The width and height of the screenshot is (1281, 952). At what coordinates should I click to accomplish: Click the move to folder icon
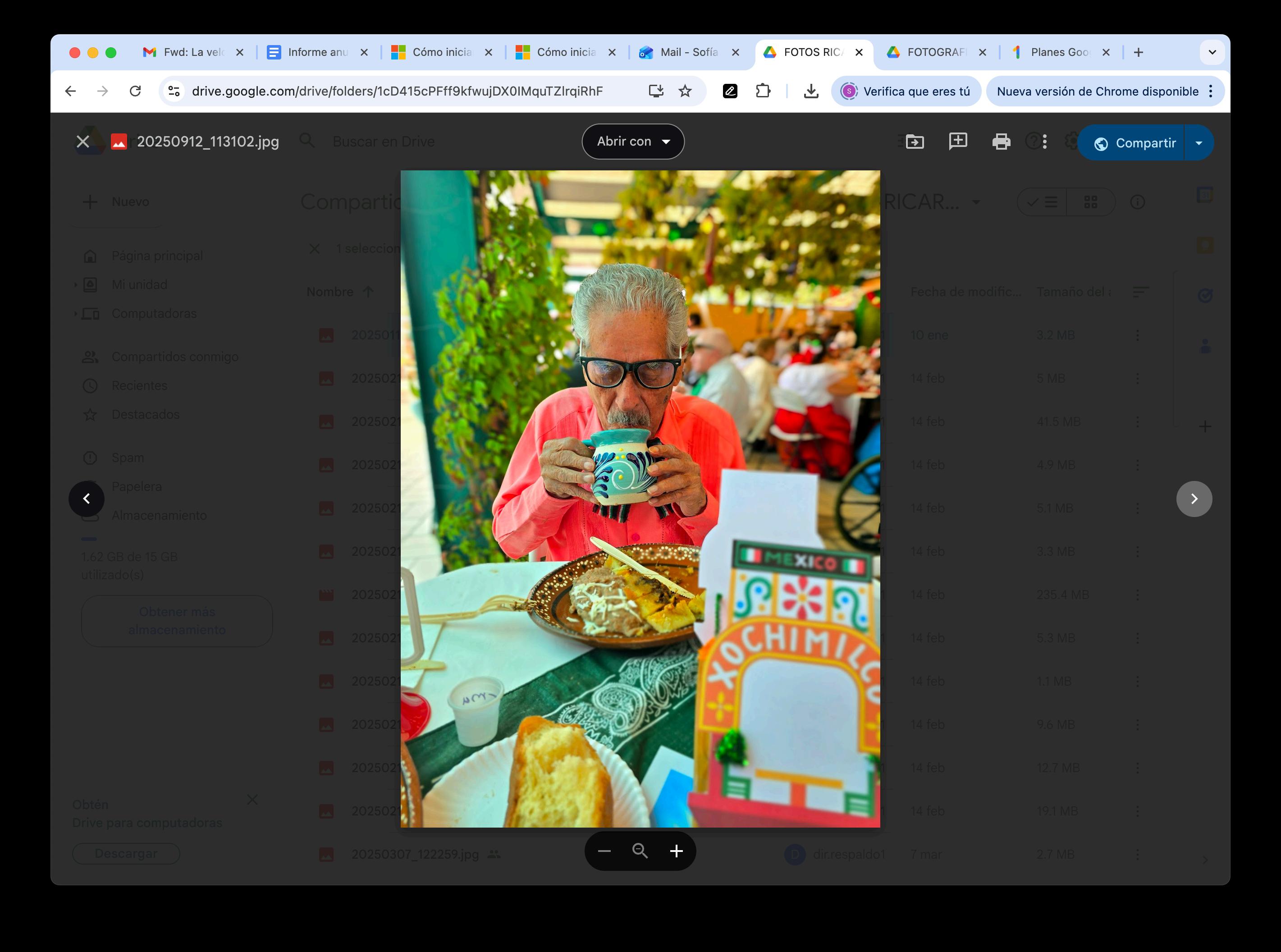tap(915, 142)
